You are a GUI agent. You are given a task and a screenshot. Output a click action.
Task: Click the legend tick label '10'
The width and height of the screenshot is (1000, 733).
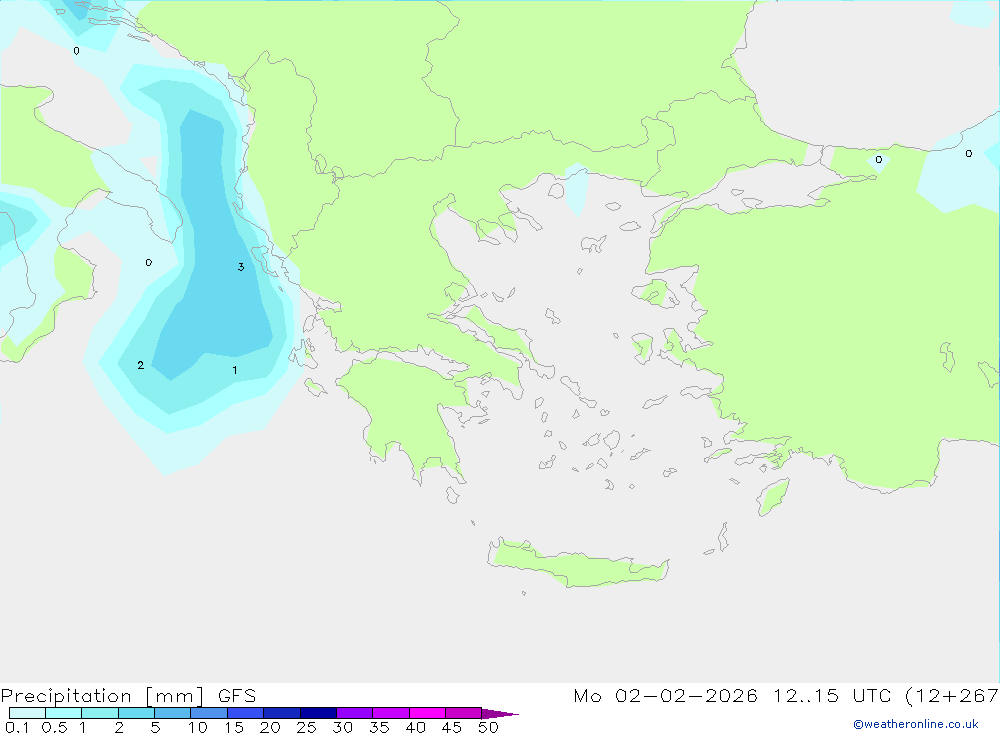tap(198, 727)
